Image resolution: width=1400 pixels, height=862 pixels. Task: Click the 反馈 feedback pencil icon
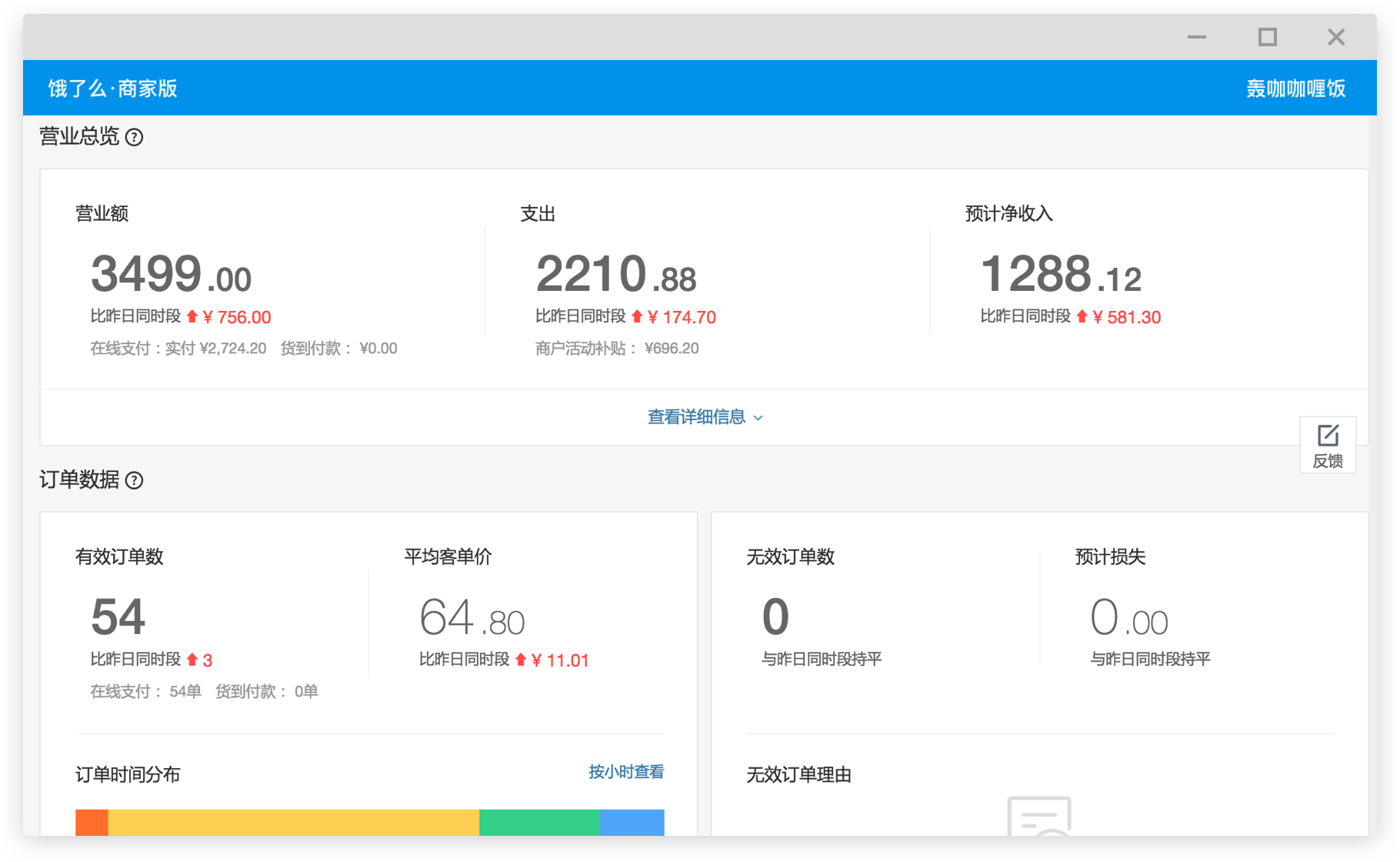(1328, 435)
